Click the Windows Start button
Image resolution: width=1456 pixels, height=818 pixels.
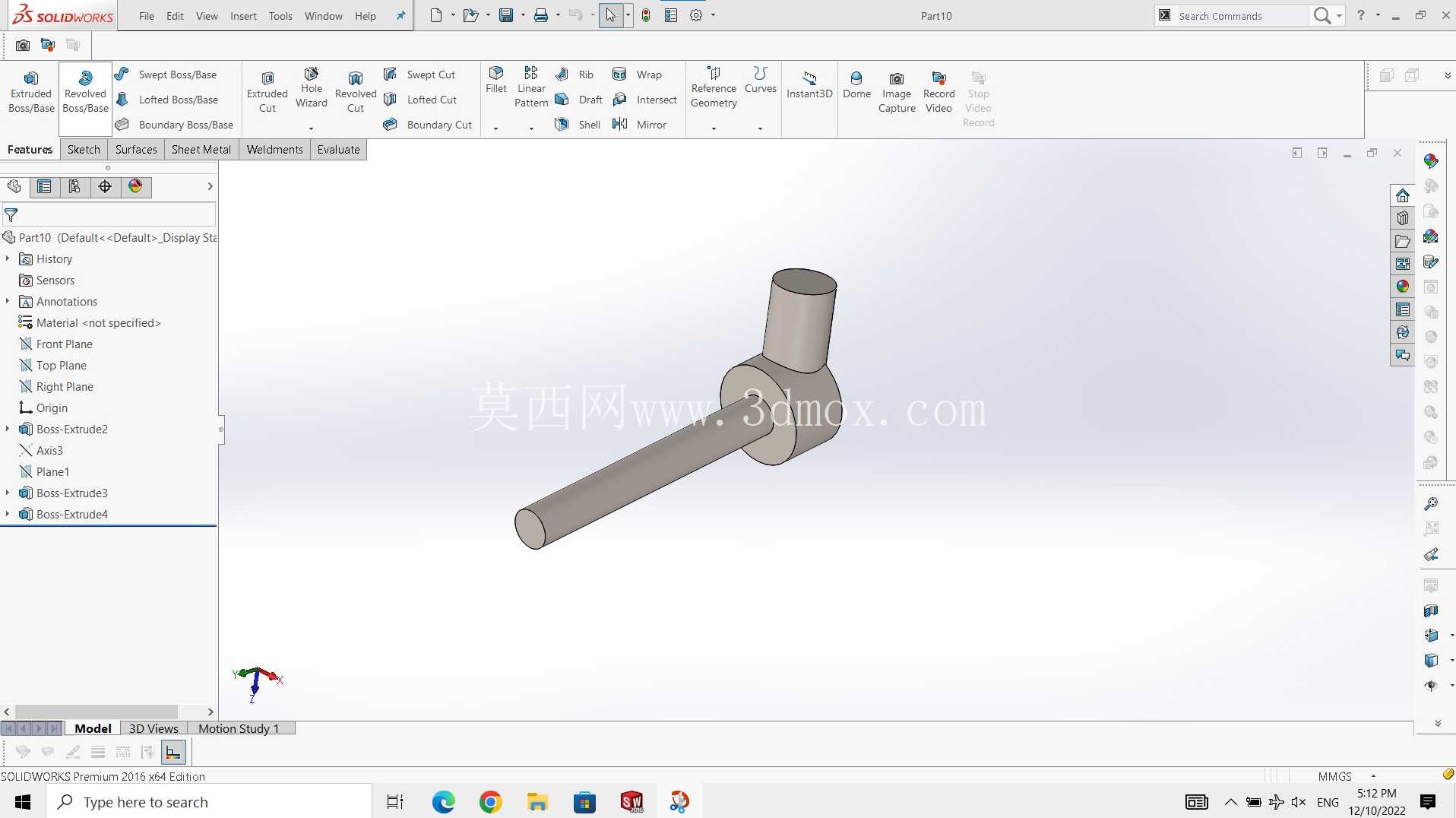[23, 802]
